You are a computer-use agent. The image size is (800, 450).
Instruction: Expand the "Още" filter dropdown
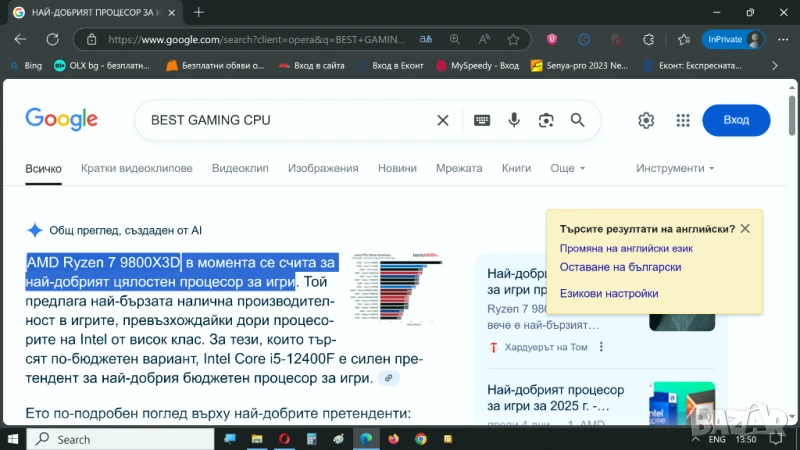point(567,168)
